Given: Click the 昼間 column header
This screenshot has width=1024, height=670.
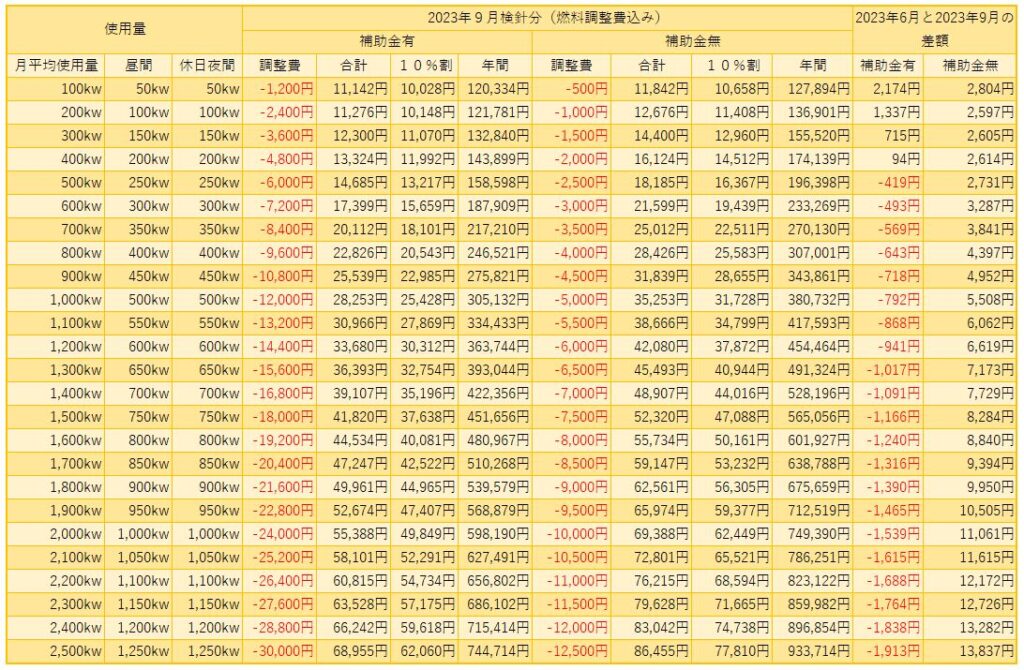Looking at the screenshot, I should pyautogui.click(x=138, y=65).
